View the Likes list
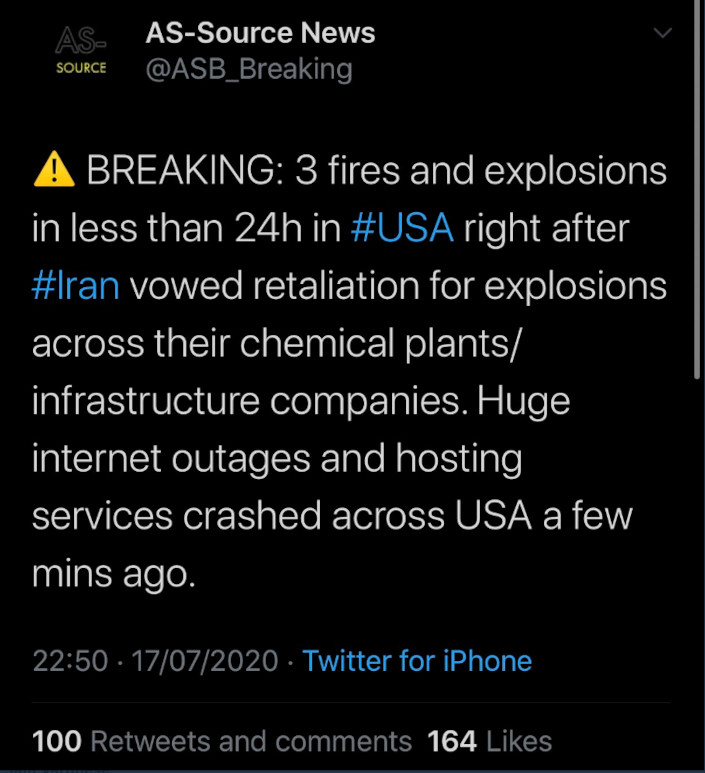Image resolution: width=705 pixels, height=773 pixels. pos(518,741)
